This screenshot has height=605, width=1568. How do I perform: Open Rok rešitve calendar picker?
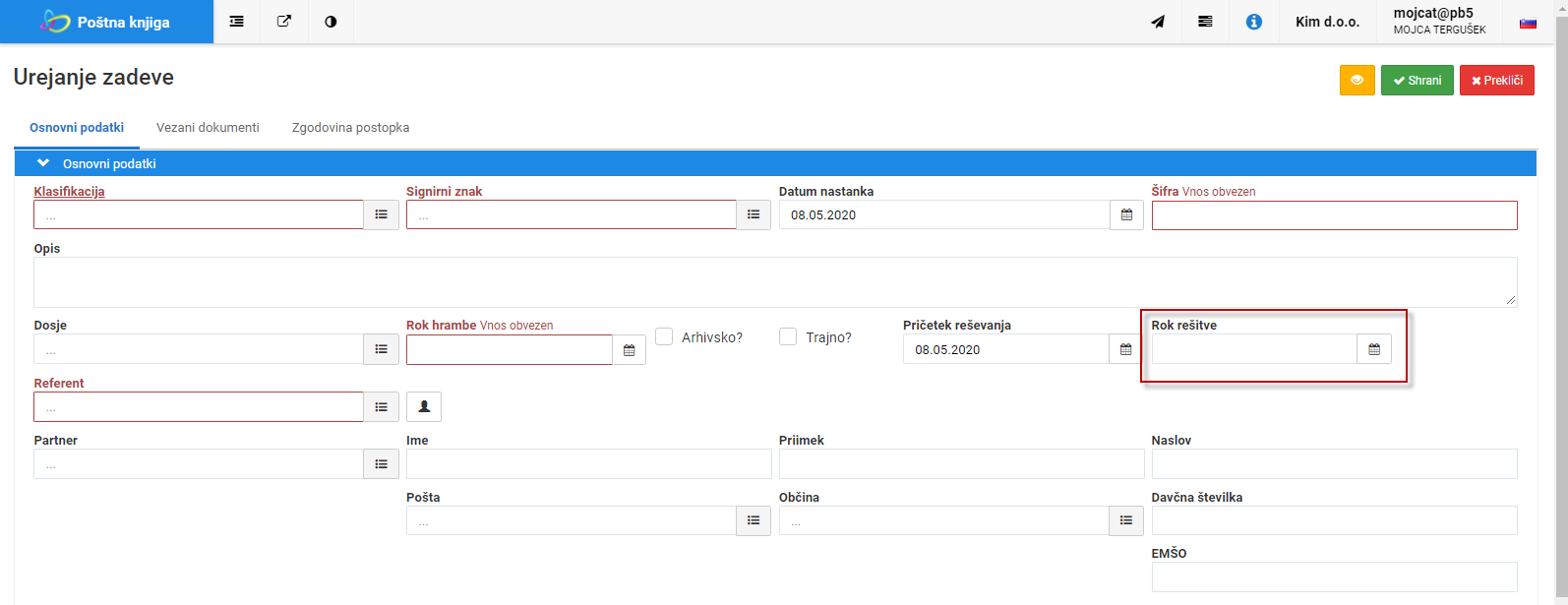(x=1374, y=349)
